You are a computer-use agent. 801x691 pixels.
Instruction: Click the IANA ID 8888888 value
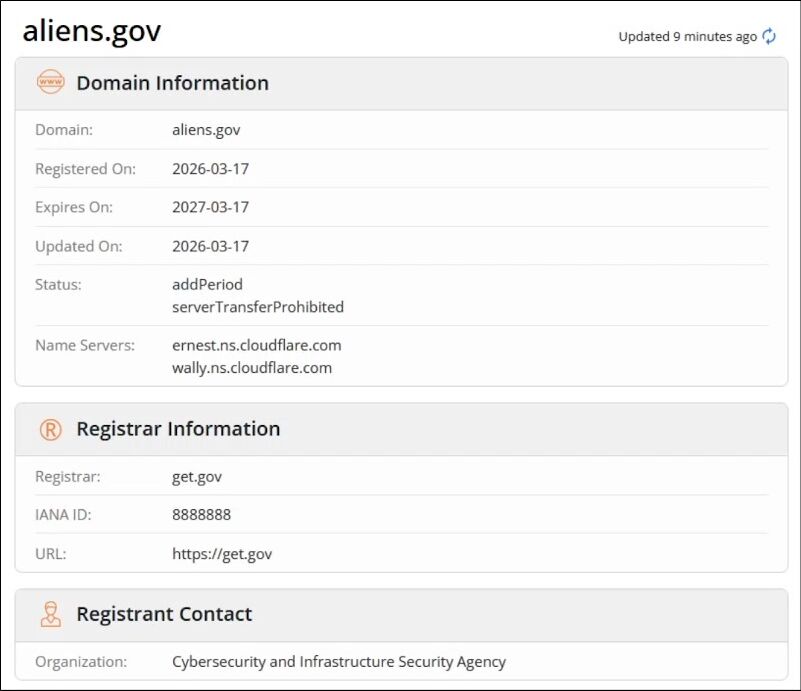[202, 515]
